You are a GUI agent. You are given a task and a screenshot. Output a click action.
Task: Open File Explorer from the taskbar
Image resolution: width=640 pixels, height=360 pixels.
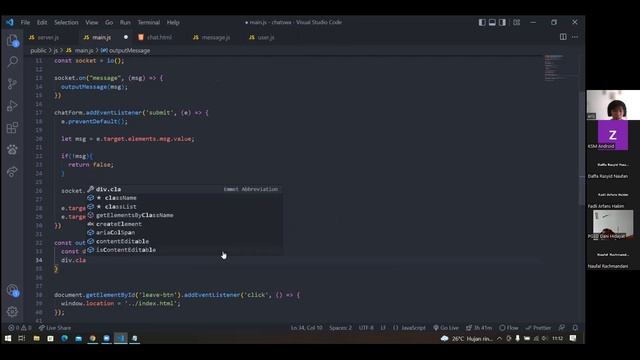click(x=36, y=338)
